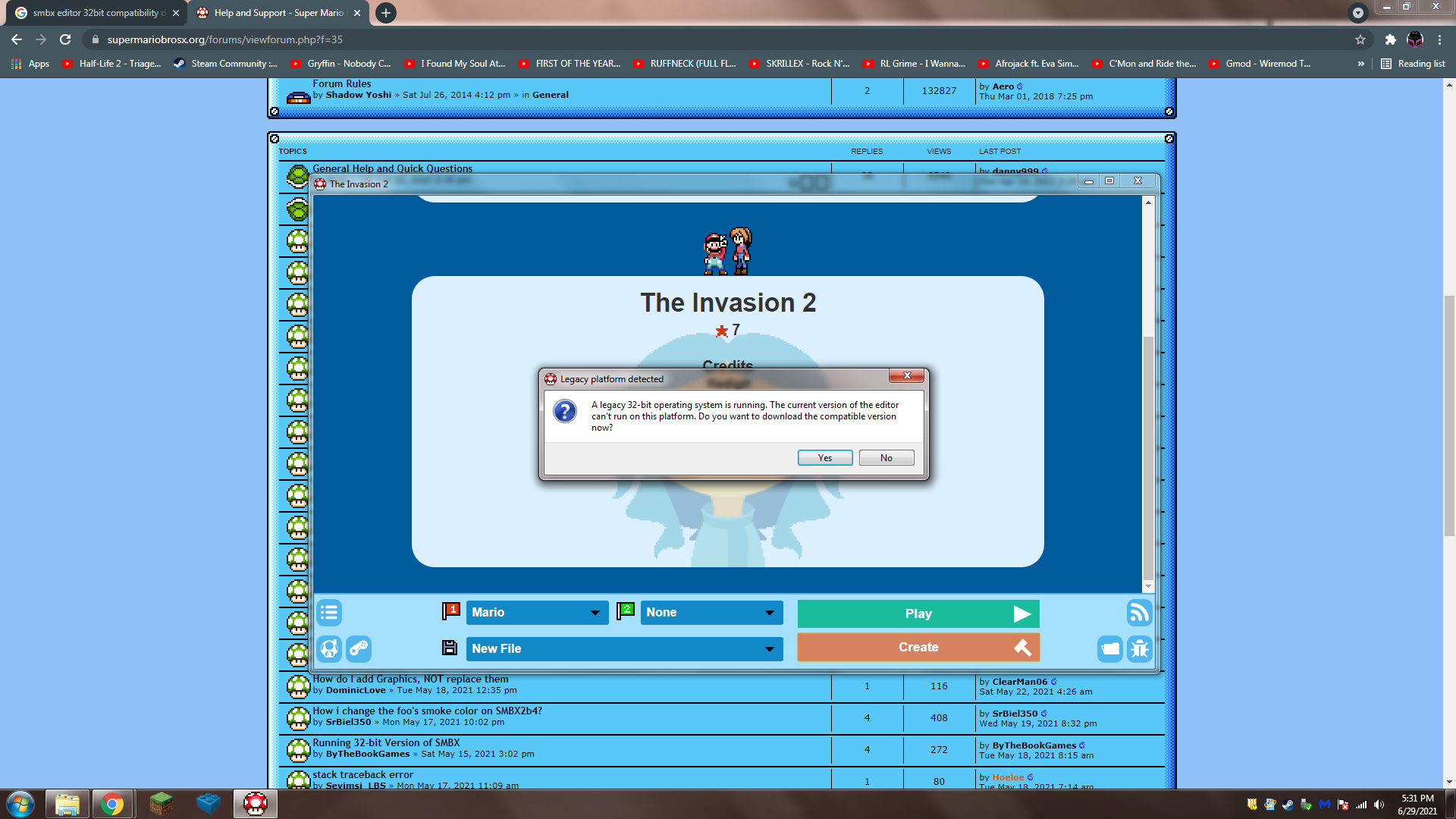This screenshot has height=819, width=1456.
Task: View ByTheBookGames profile in last post column
Action: 1034,745
